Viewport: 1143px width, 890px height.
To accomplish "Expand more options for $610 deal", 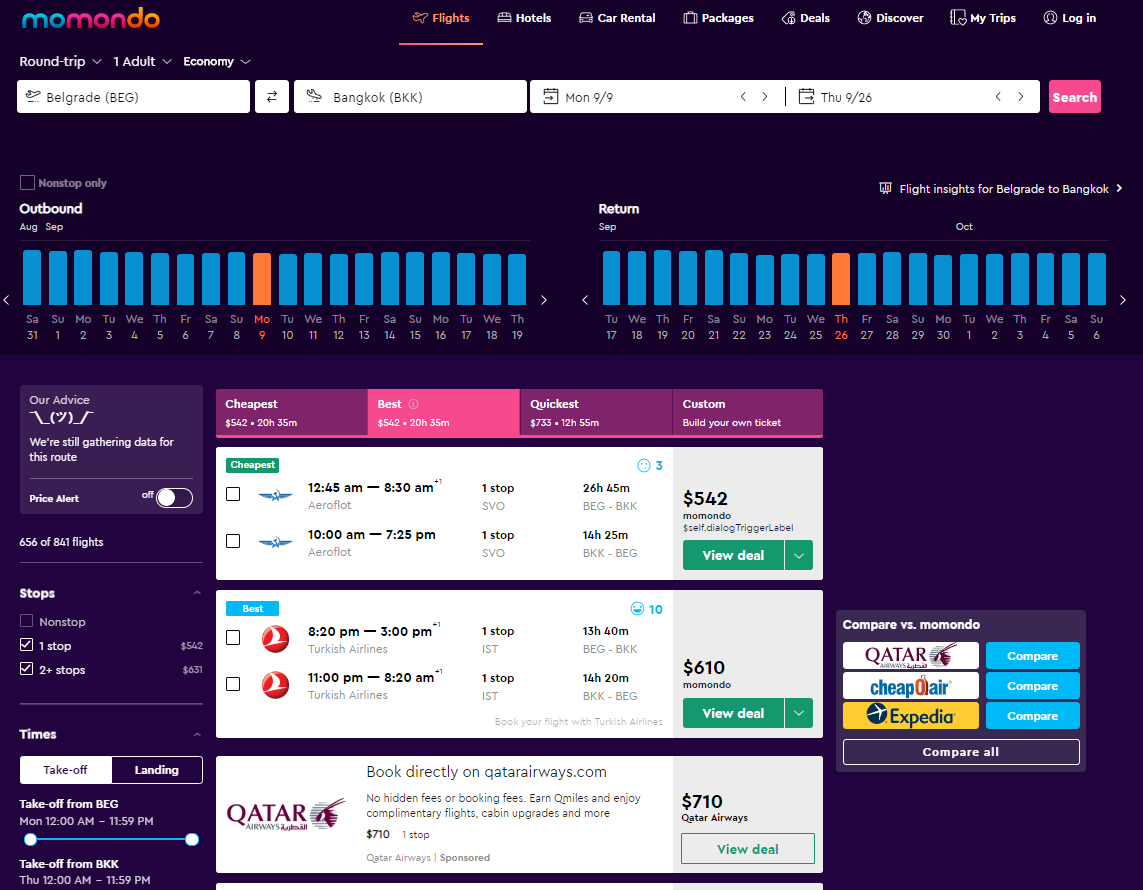I will (x=799, y=713).
